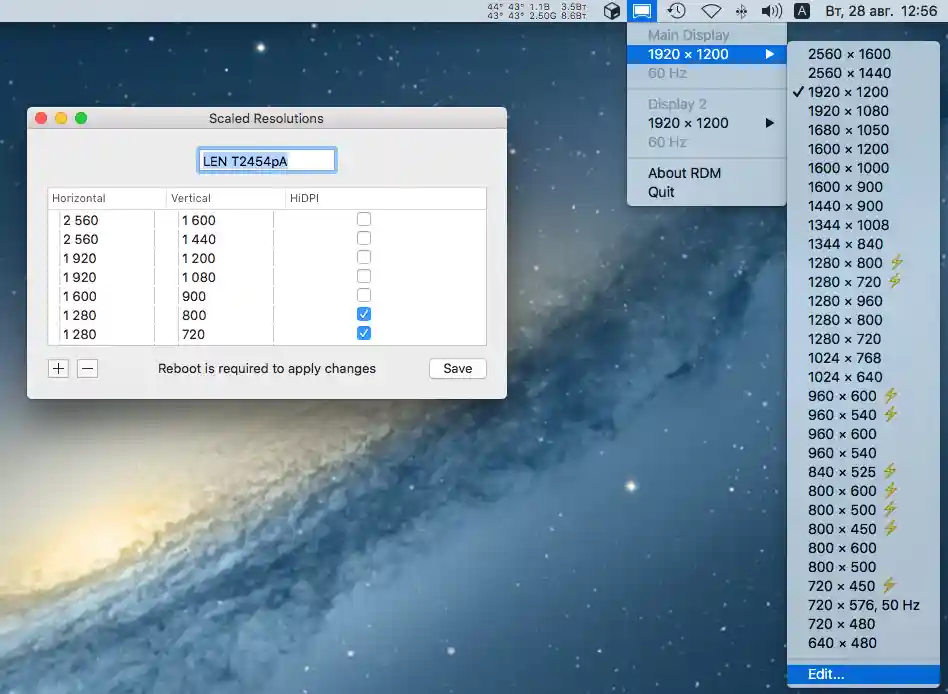This screenshot has width=948, height=694.
Task: Enable HiDPI for the 2560 × 1600 resolution
Action: click(363, 219)
